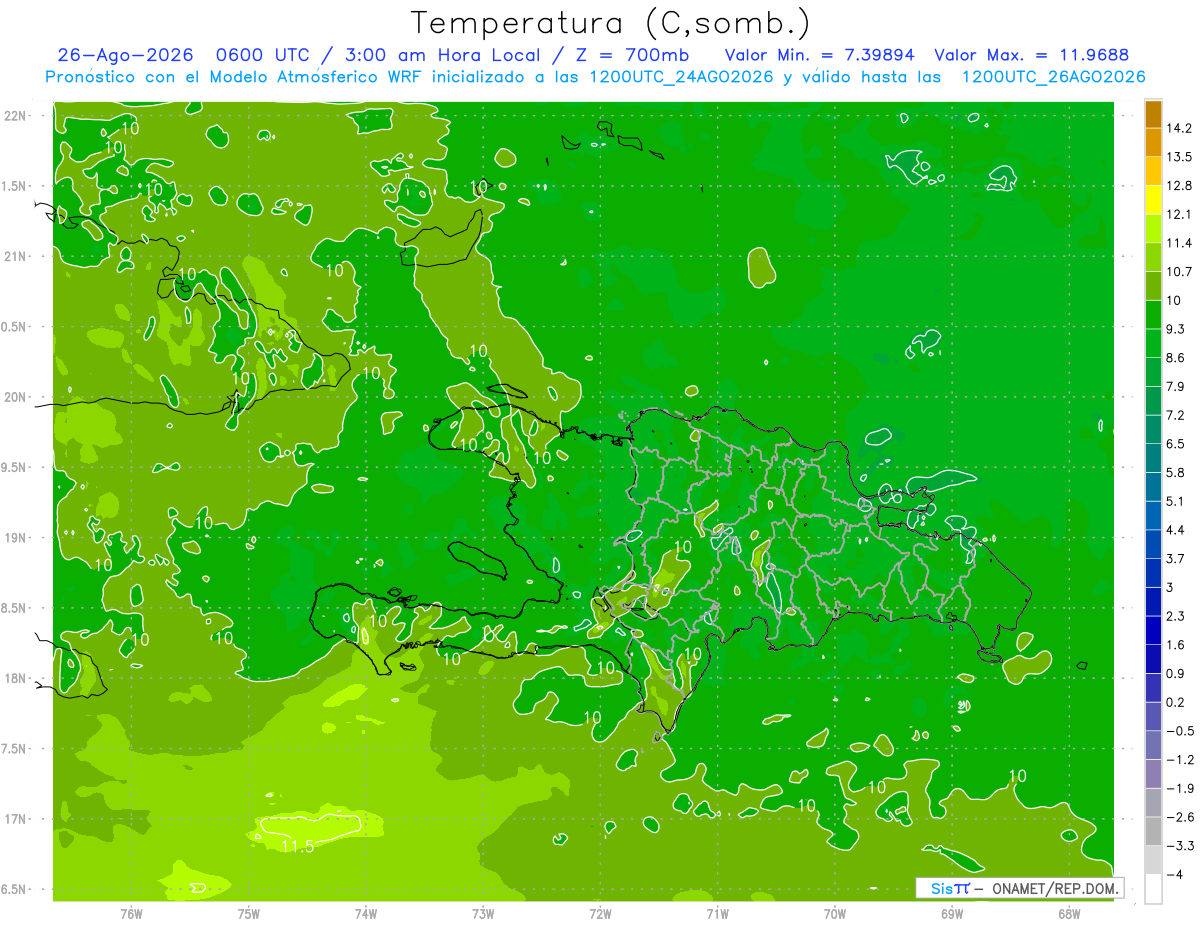The height and width of the screenshot is (927, 1200).
Task: Click the "18N" latitude label
Action: tap(15, 678)
